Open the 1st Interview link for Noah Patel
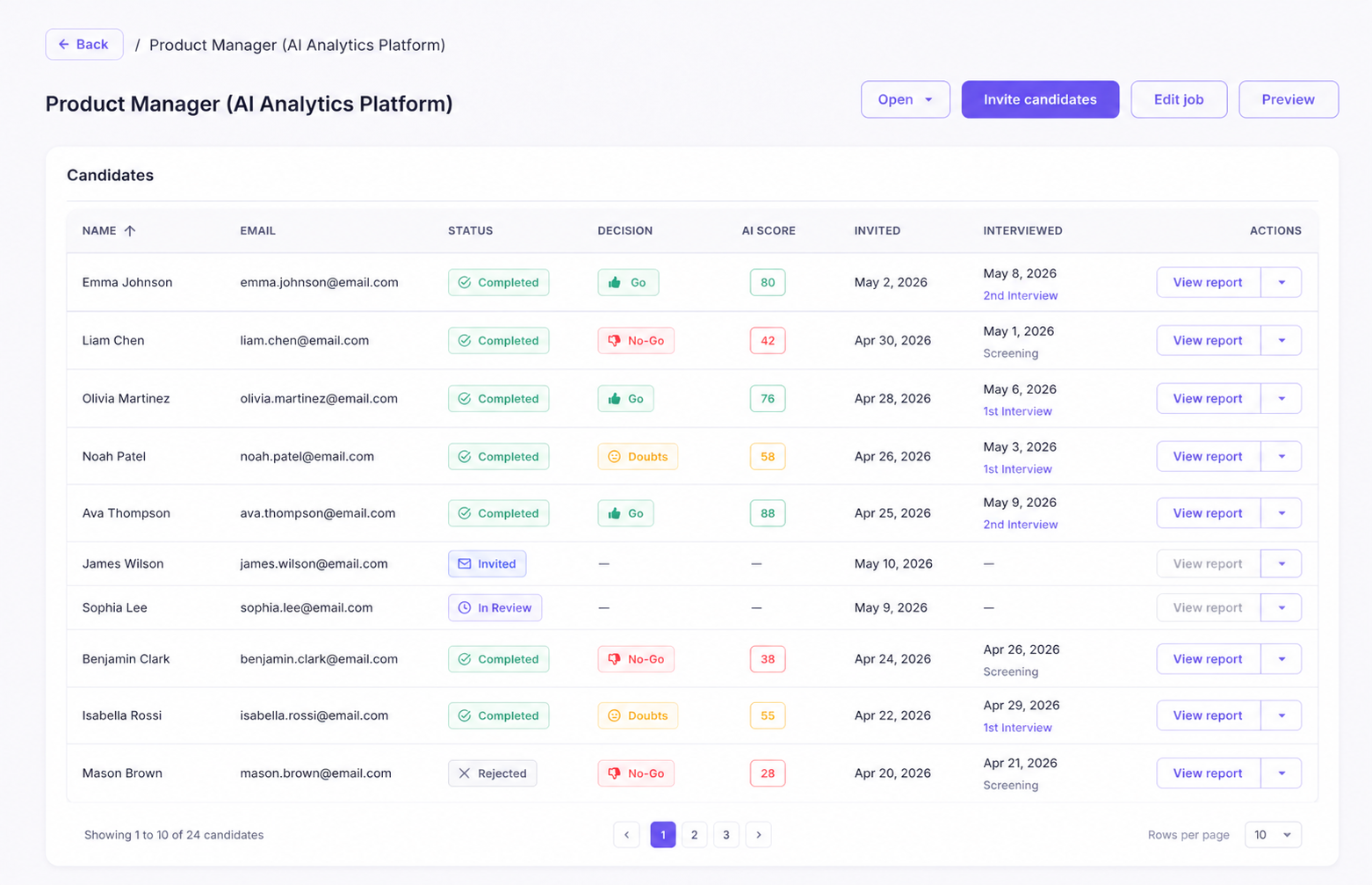The width and height of the screenshot is (1372, 885). (1017, 469)
